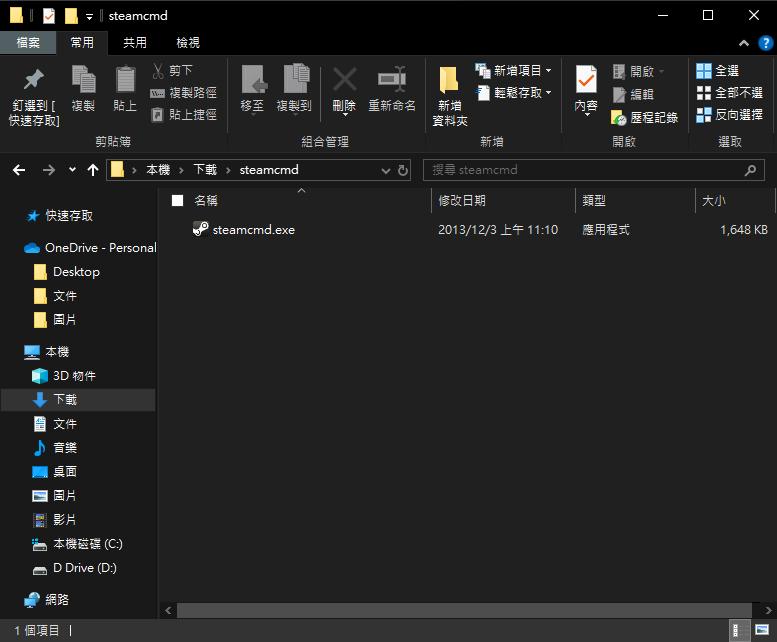Click the forward navigation arrow

click(49, 170)
